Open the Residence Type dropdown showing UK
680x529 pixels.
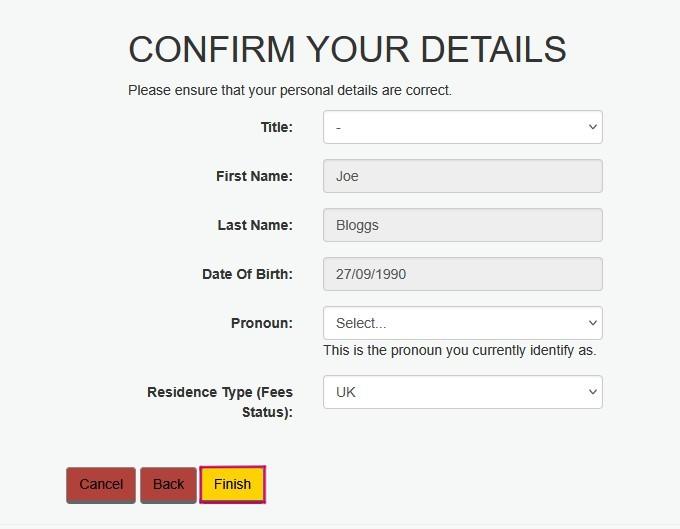point(462,392)
